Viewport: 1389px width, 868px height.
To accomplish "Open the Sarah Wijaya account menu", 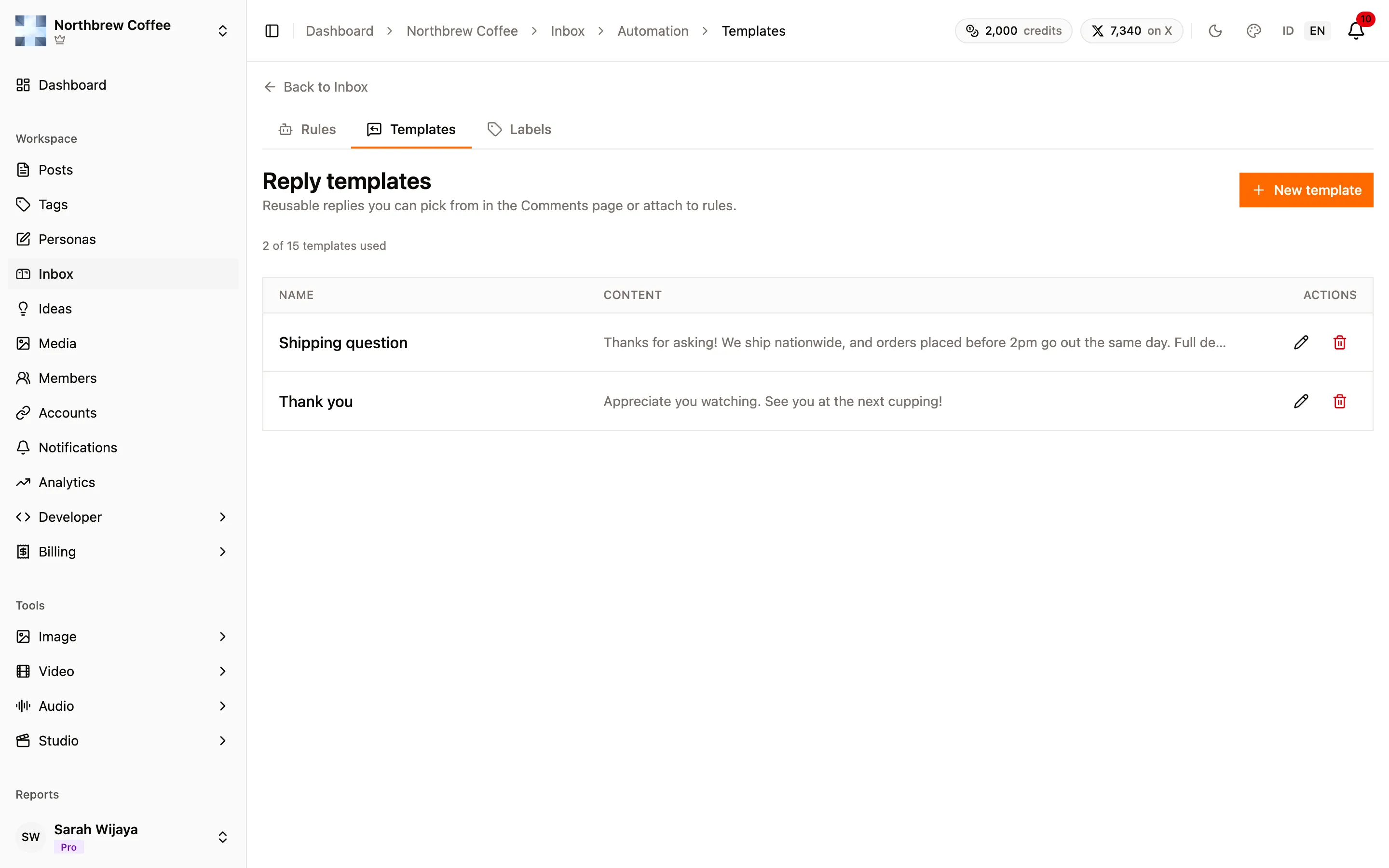I will (x=123, y=837).
